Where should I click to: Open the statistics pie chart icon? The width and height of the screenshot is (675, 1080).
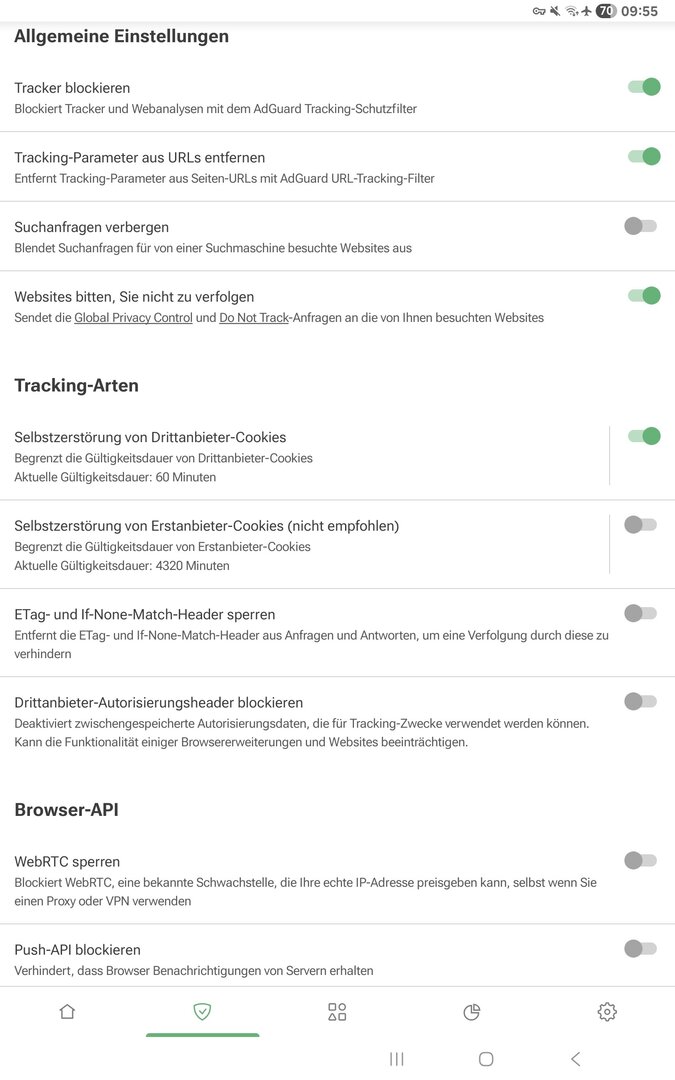[x=472, y=1012]
